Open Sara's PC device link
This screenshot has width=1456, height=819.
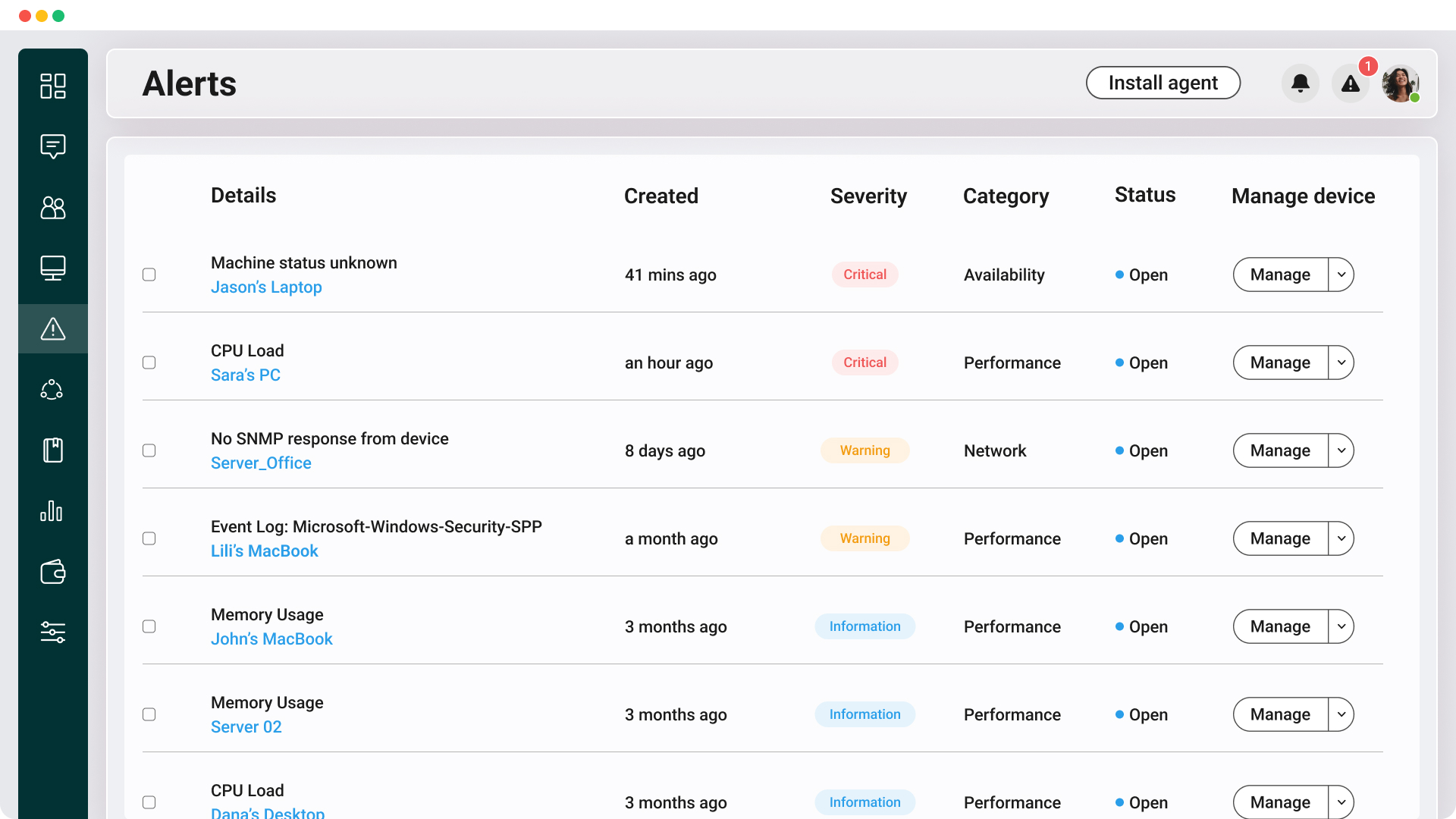click(x=246, y=375)
